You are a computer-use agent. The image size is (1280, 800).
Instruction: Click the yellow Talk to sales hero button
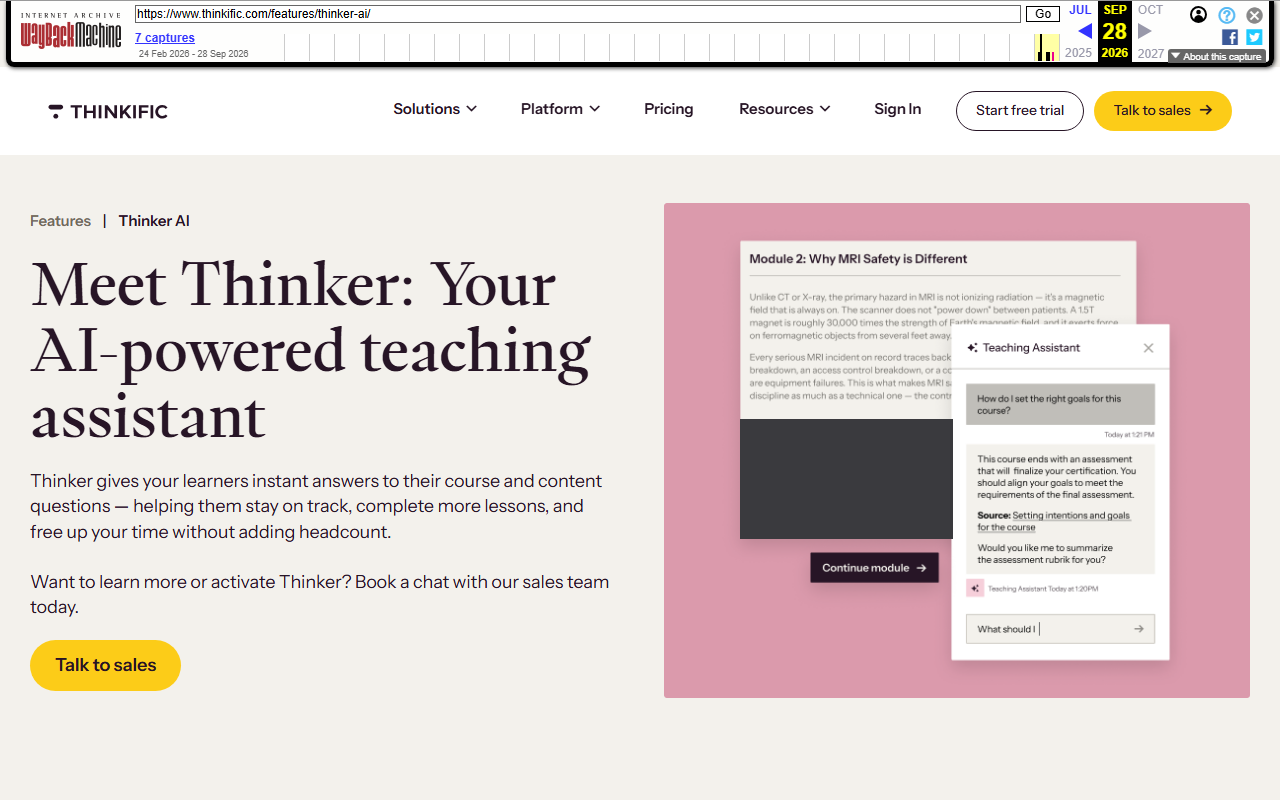pyautogui.click(x=106, y=665)
